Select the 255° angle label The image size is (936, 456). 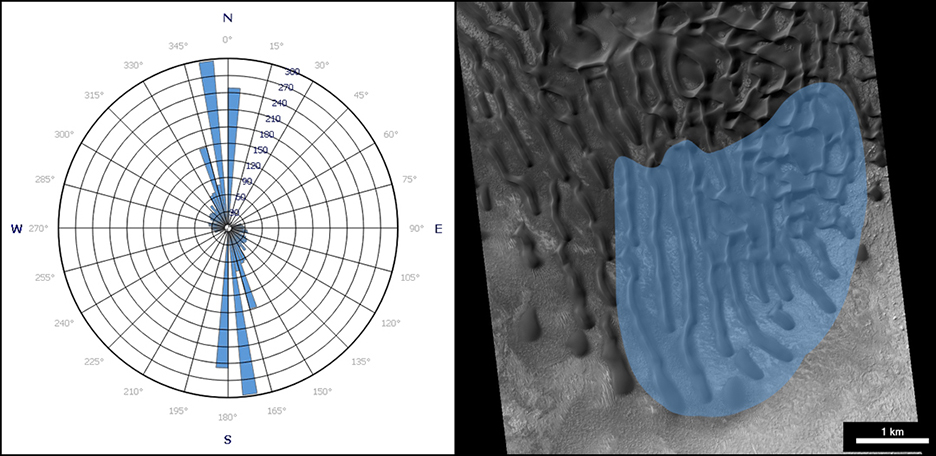tap(44, 278)
